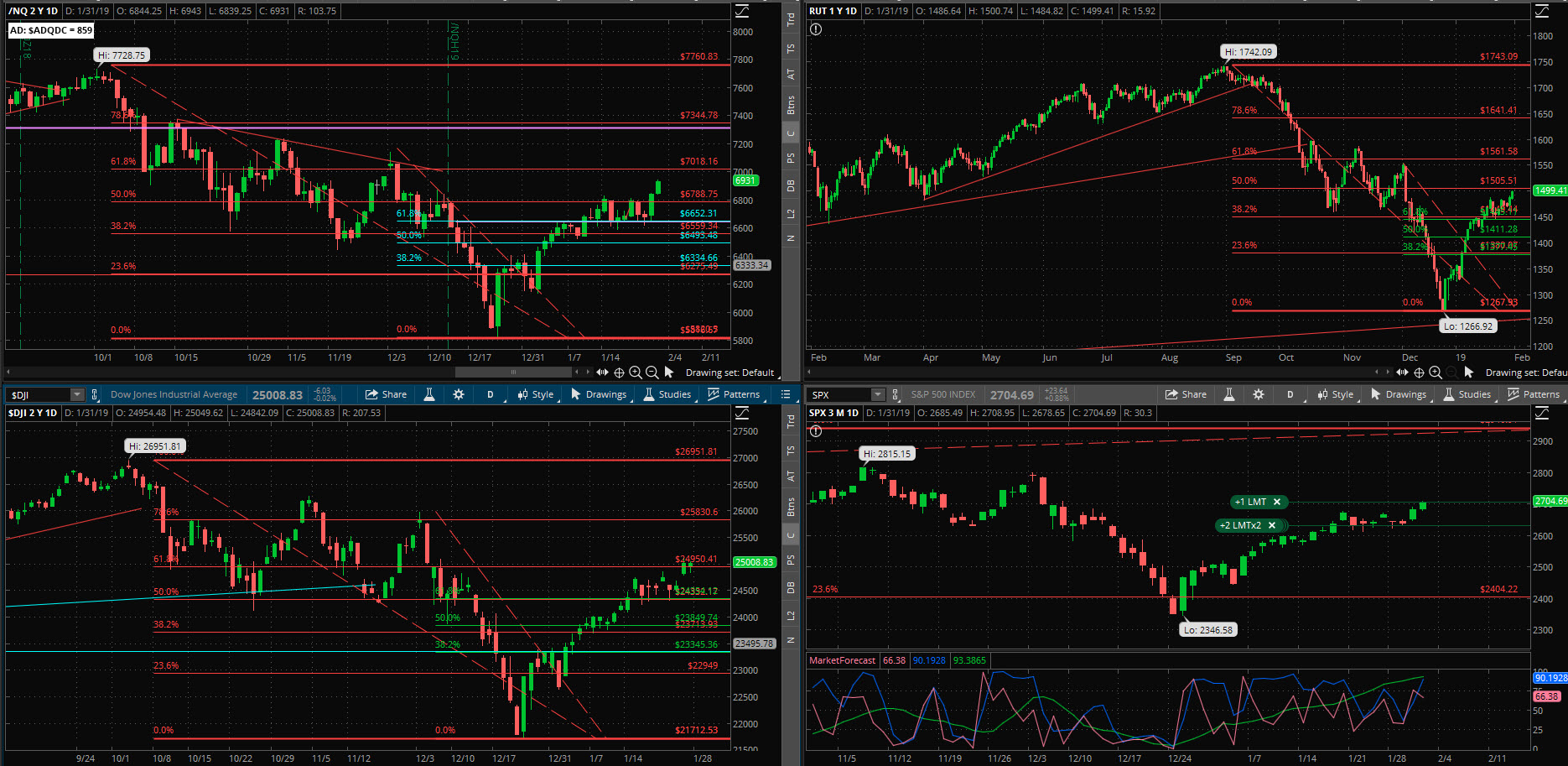
Task: Click the Patterns button in $DJI toolbar
Action: pos(734,394)
